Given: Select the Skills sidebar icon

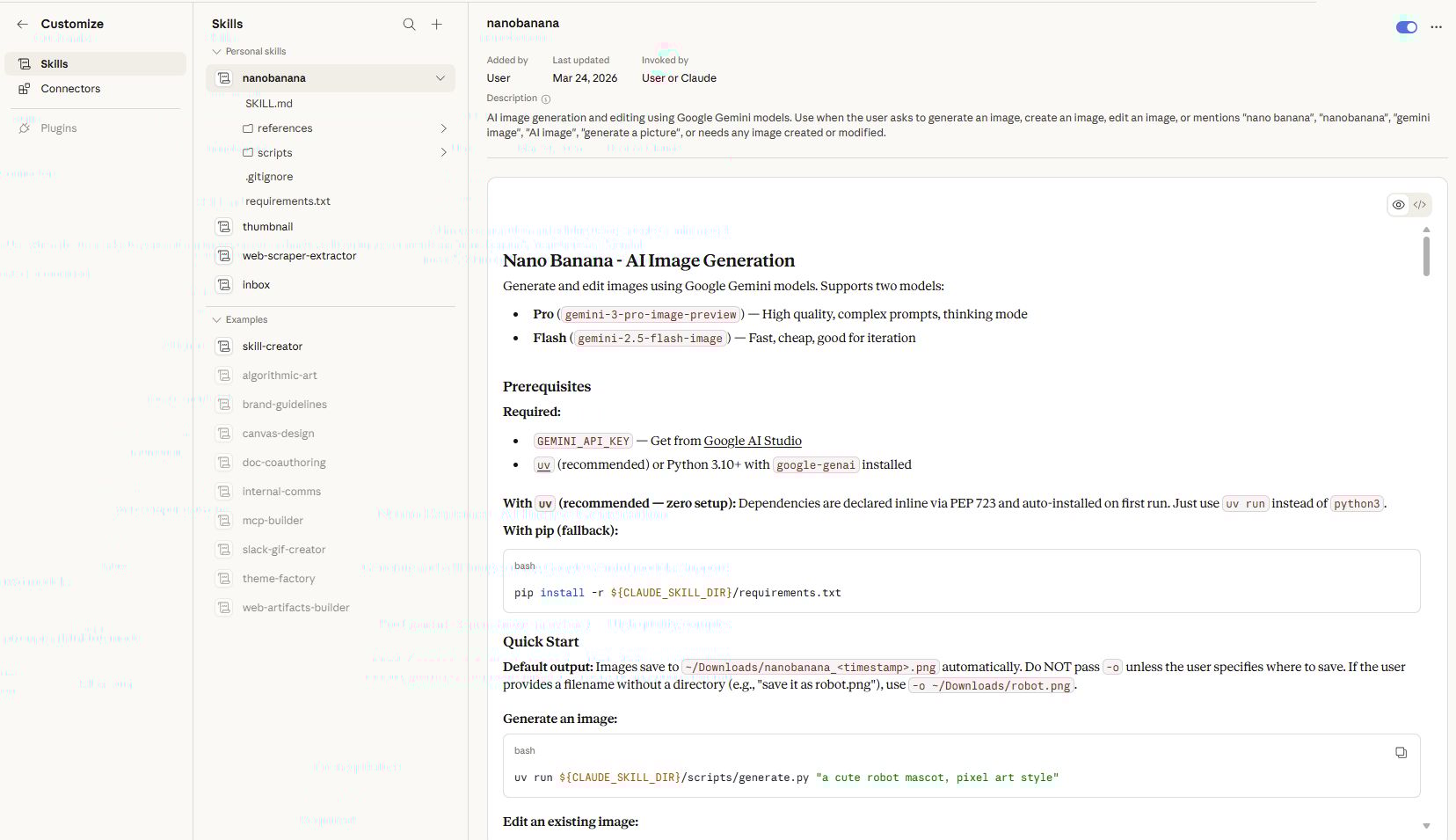Looking at the screenshot, I should [x=22, y=62].
